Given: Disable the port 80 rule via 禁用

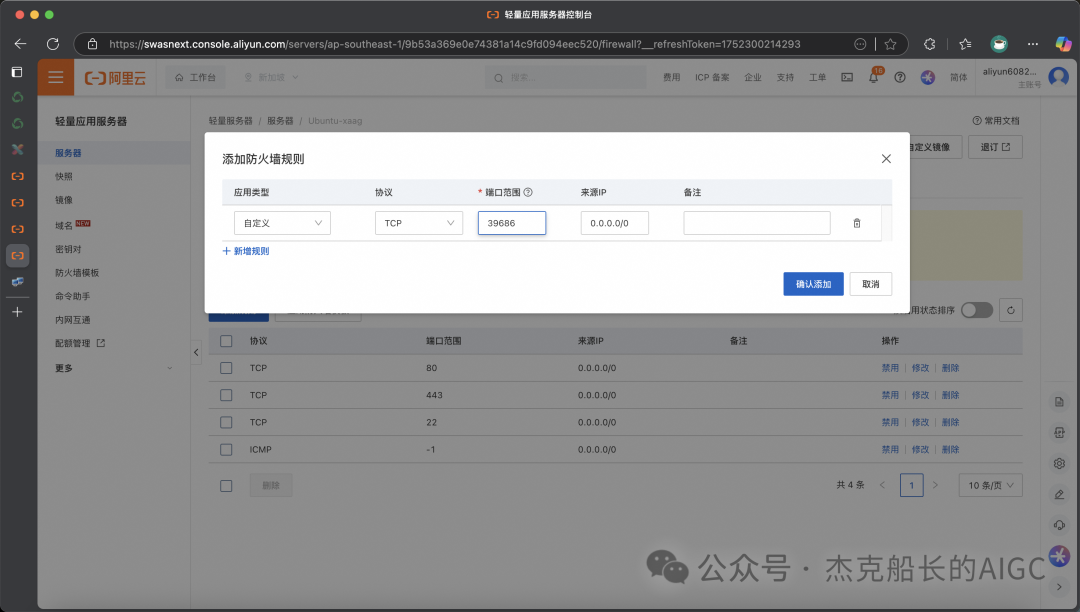Looking at the screenshot, I should [890, 368].
